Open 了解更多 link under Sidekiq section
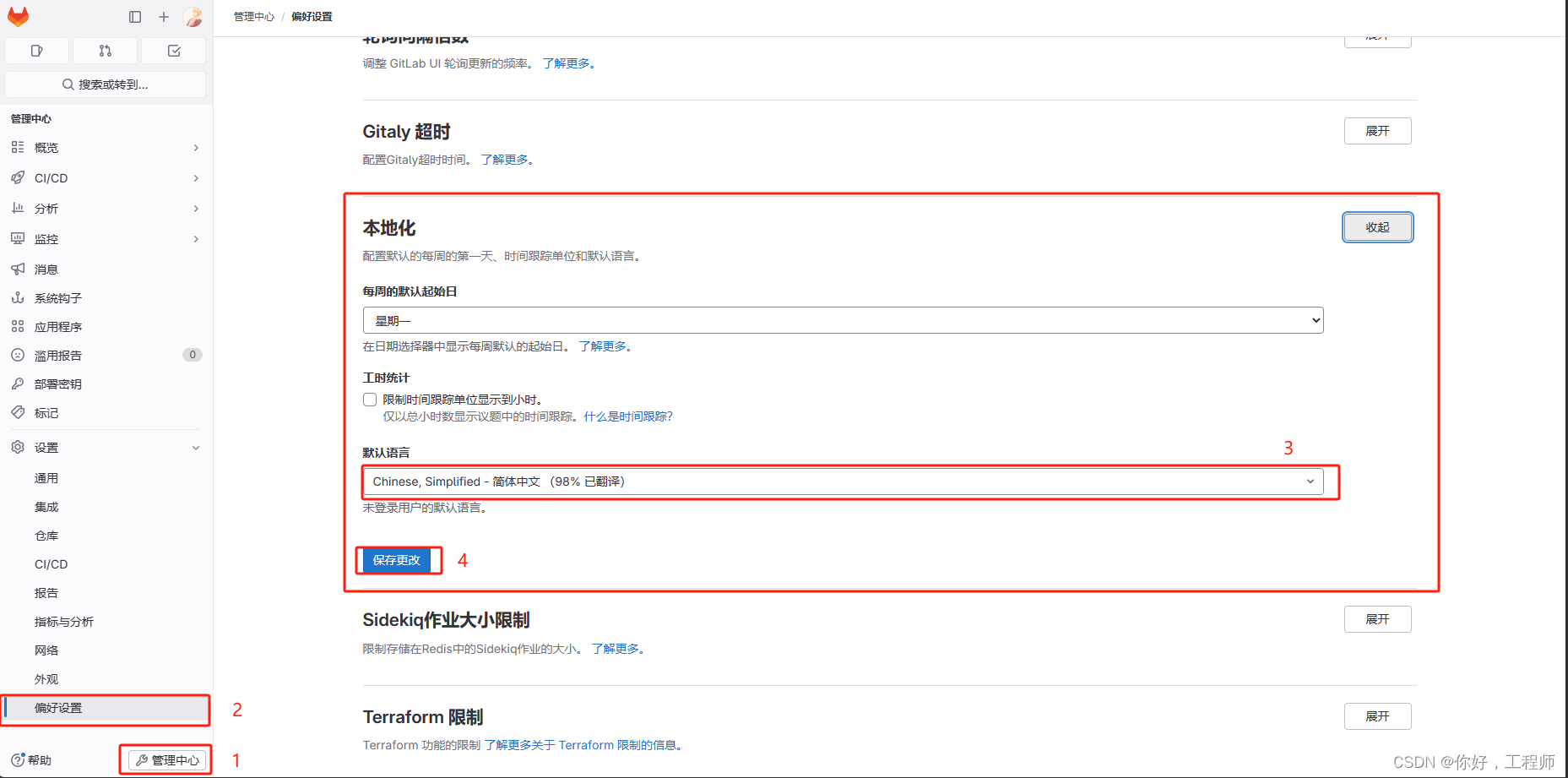1568x778 pixels. [x=618, y=649]
